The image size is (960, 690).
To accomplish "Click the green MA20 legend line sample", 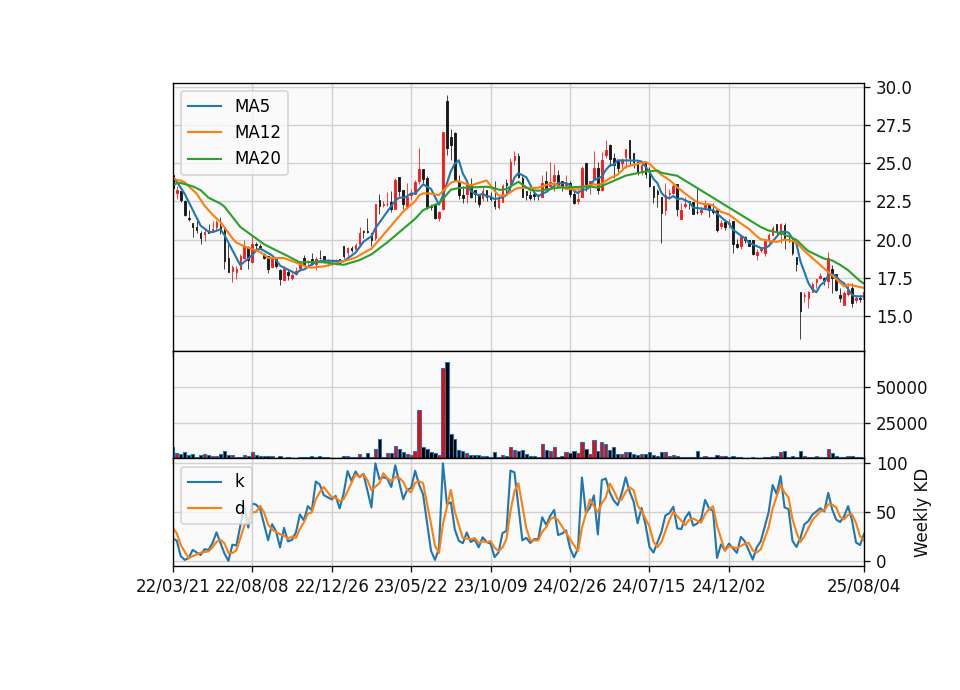I will 204,159.
